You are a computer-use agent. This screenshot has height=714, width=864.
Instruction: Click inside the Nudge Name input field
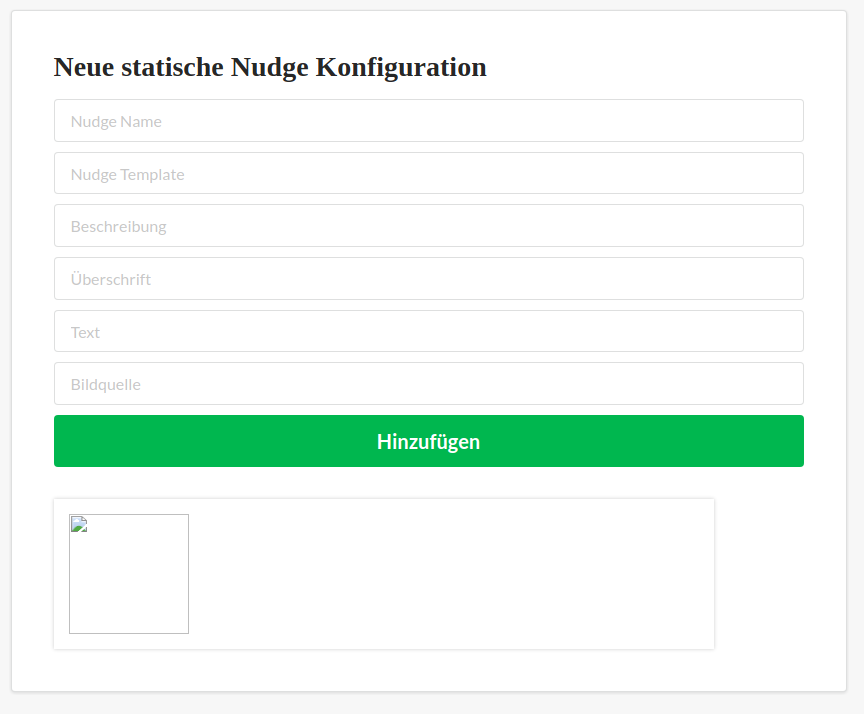point(428,120)
